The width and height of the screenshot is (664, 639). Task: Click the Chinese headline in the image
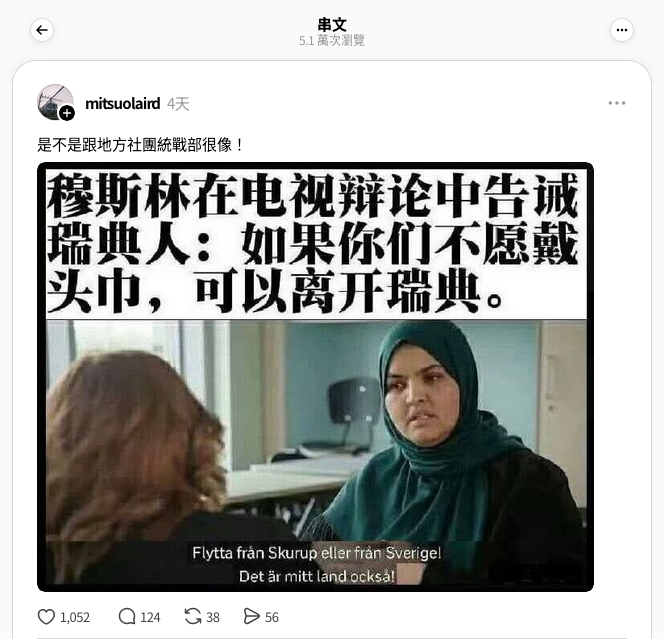313,243
